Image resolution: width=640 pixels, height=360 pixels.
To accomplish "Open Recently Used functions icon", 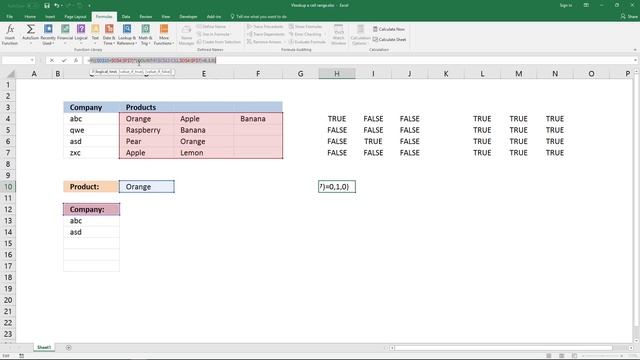I will 48,35.
